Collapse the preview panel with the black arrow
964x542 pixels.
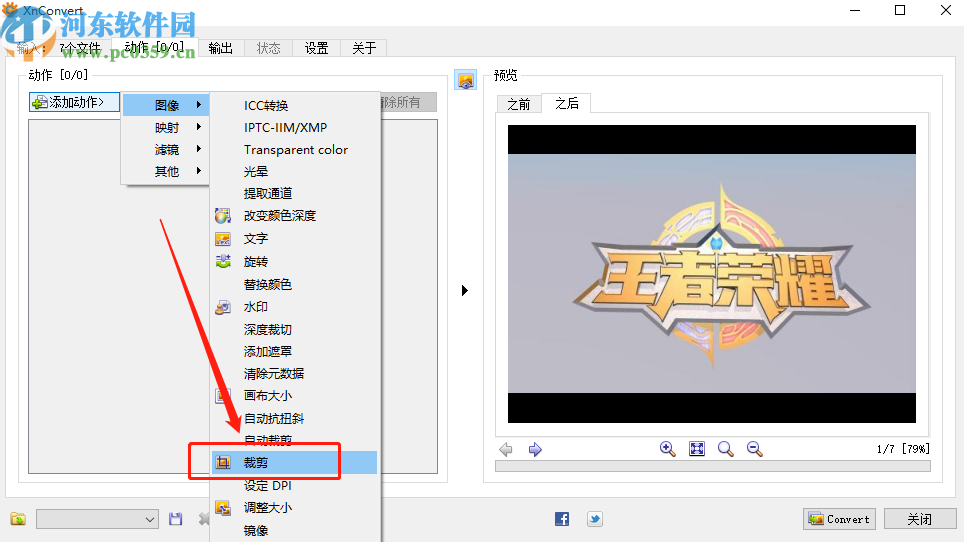(465, 290)
